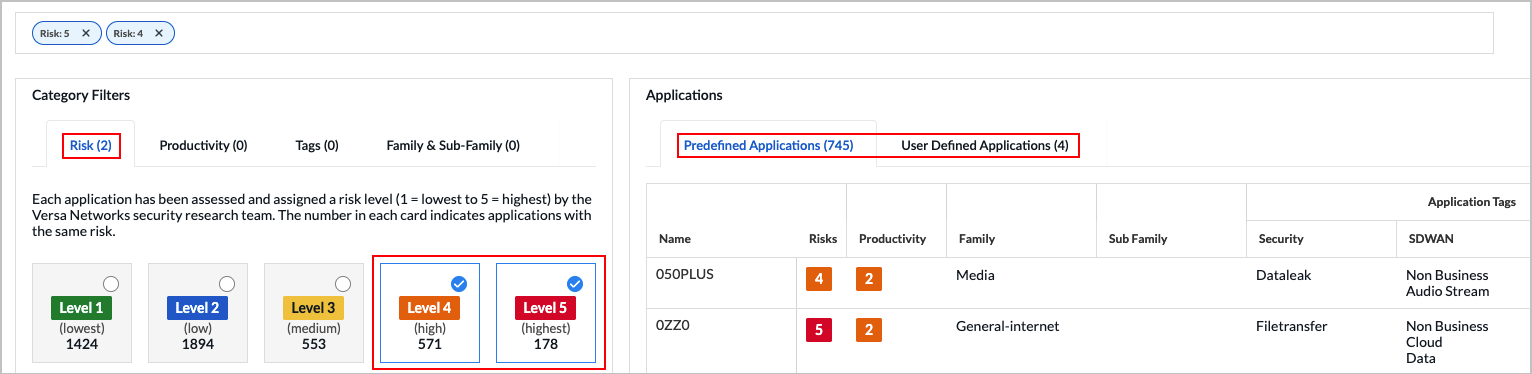Click the count 553 under Level 3
The image size is (1532, 374).
pyautogui.click(x=314, y=344)
